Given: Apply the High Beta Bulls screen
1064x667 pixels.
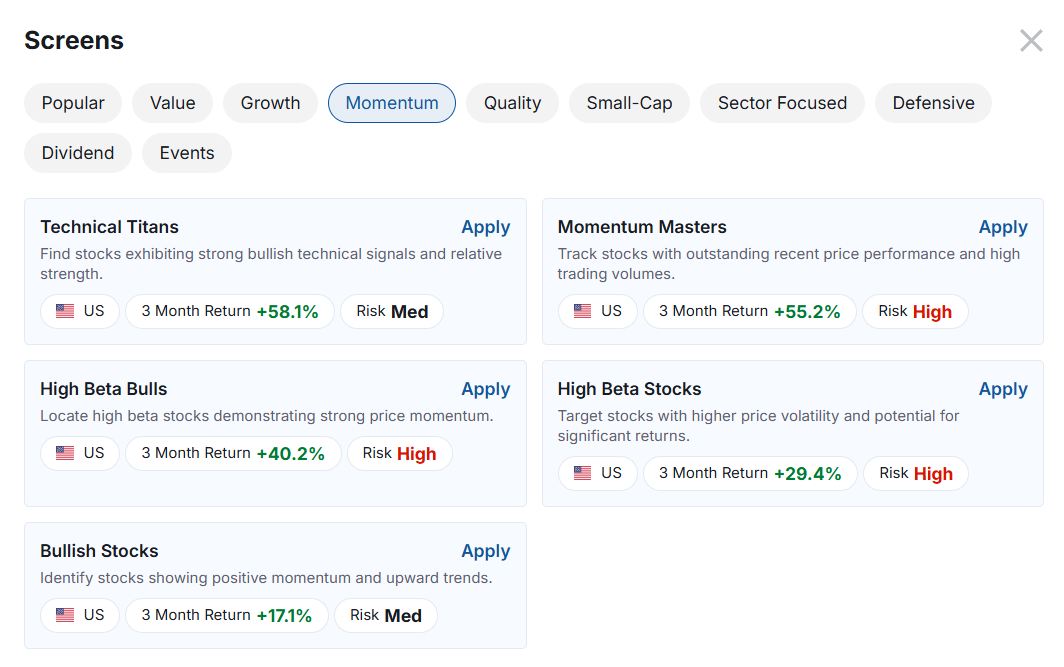Looking at the screenshot, I should tap(486, 389).
